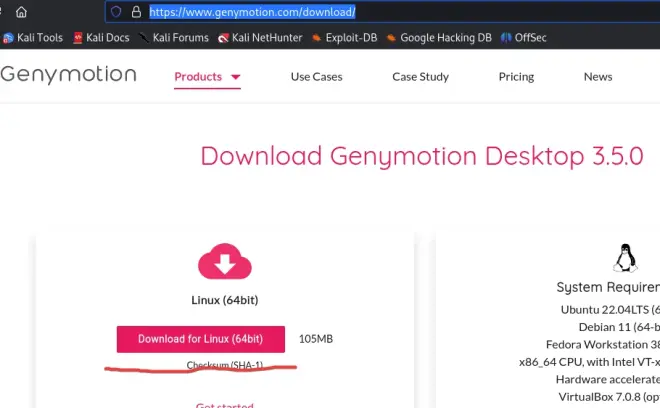Click the Google Hacking DB favicon

point(391,38)
